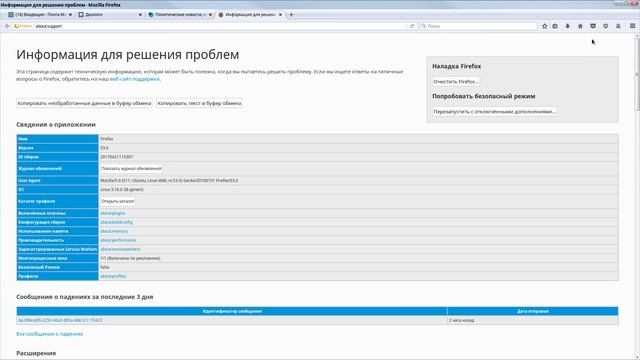Click the Идентификатор сообщения column header
640x360 pixels.
click(232, 311)
